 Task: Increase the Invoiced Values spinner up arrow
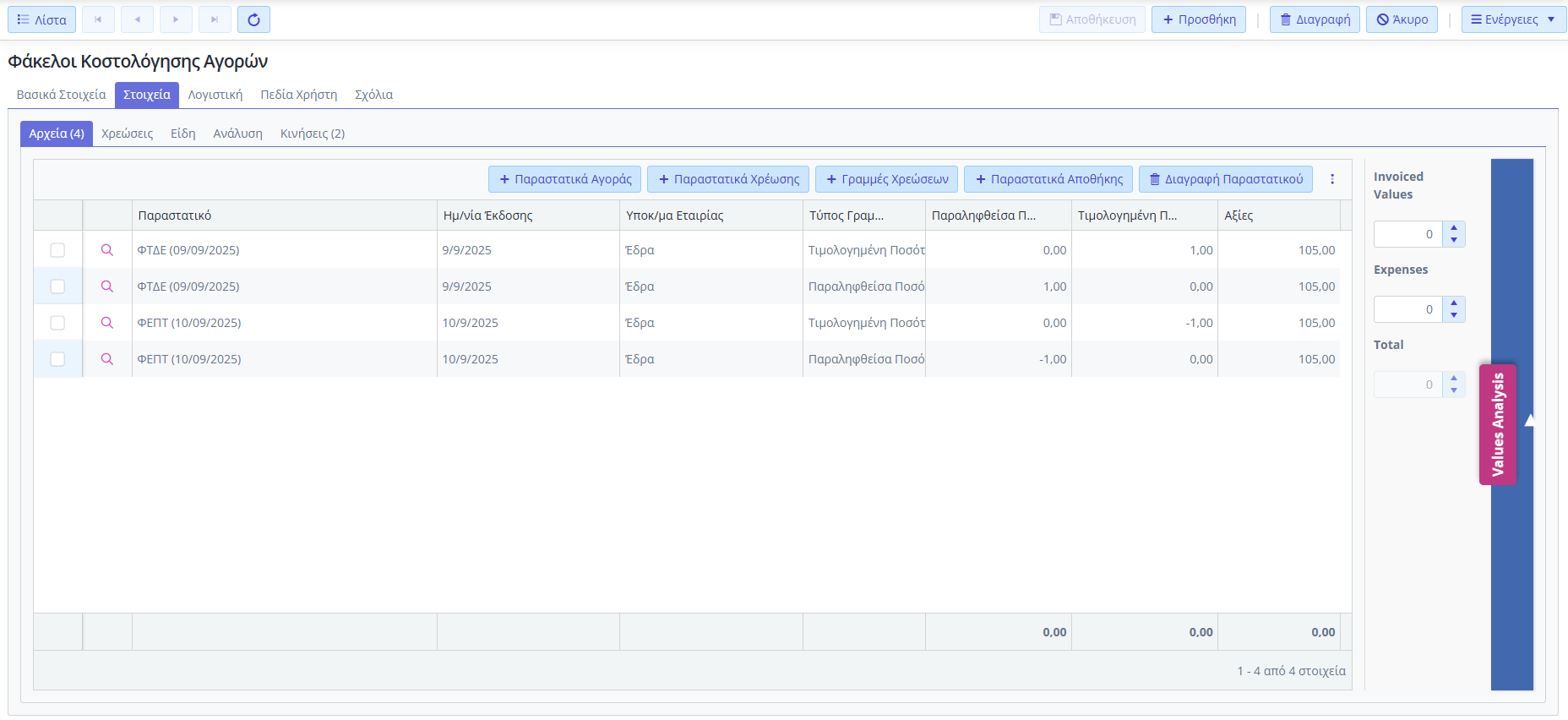[x=1454, y=227]
